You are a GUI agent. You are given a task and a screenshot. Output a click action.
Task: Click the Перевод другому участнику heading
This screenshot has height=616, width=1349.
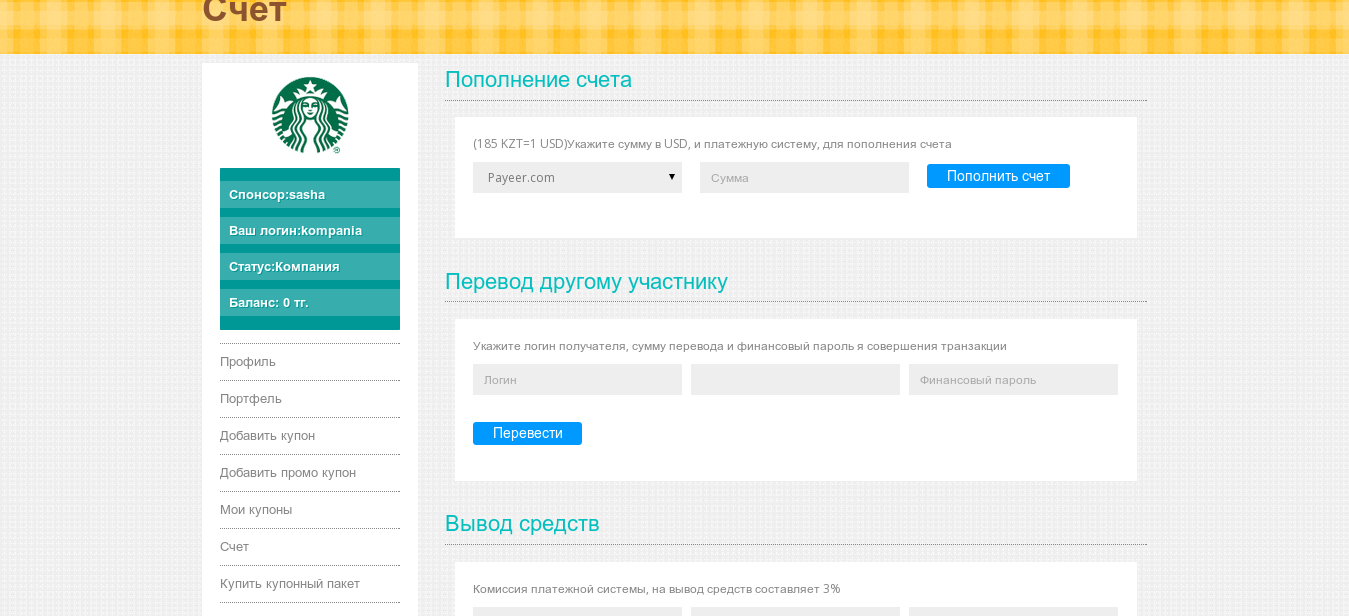pyautogui.click(x=586, y=282)
